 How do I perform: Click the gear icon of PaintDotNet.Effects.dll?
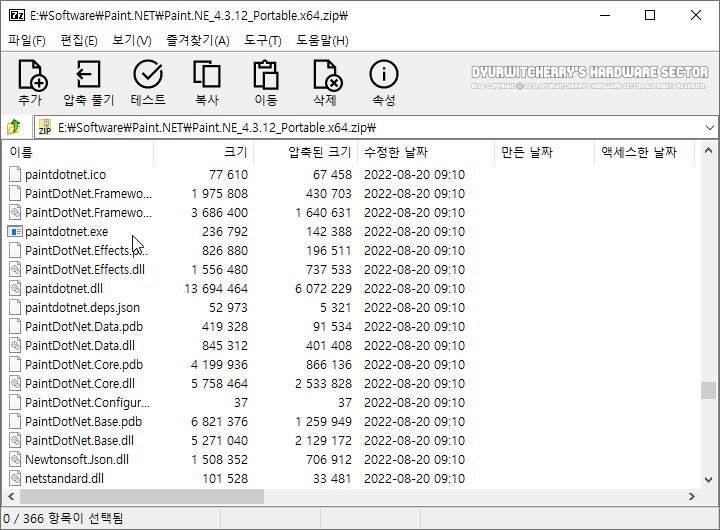click(15, 270)
